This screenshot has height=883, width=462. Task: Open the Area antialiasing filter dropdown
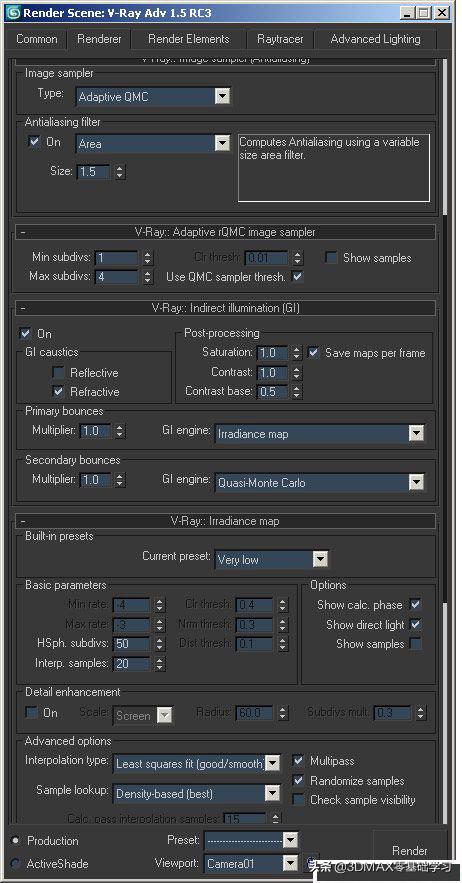(153, 144)
